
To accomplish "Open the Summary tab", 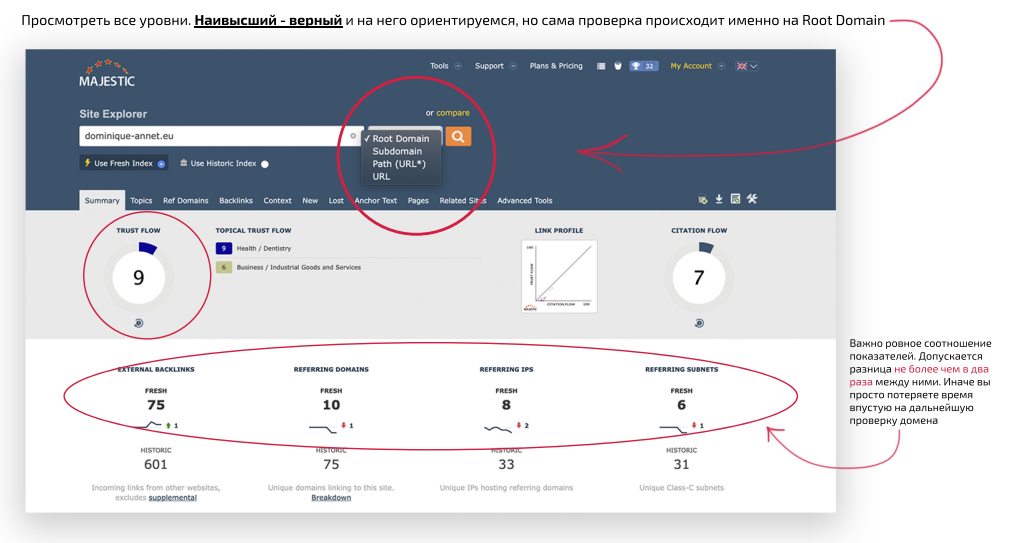I will 102,201.
